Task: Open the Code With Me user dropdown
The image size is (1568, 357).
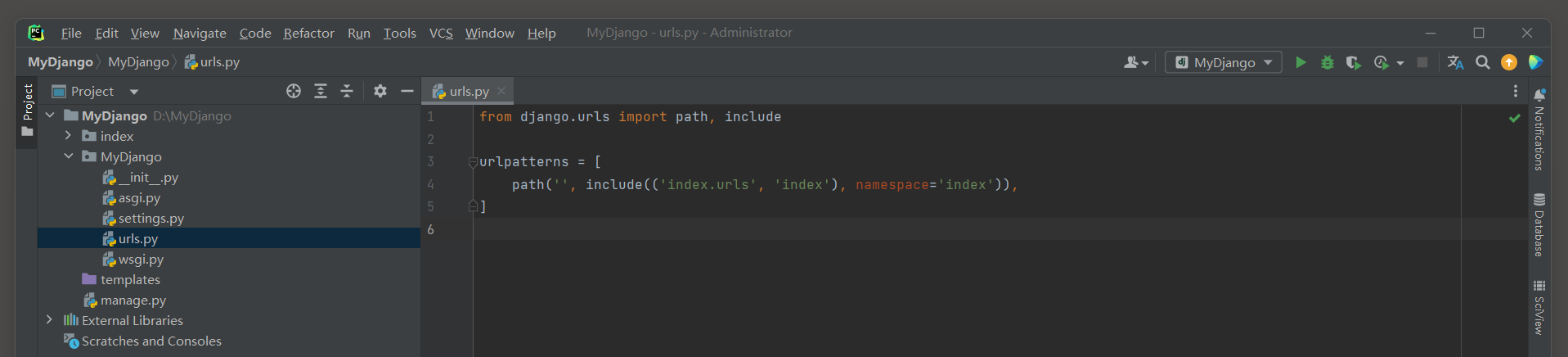Action: [1135, 62]
